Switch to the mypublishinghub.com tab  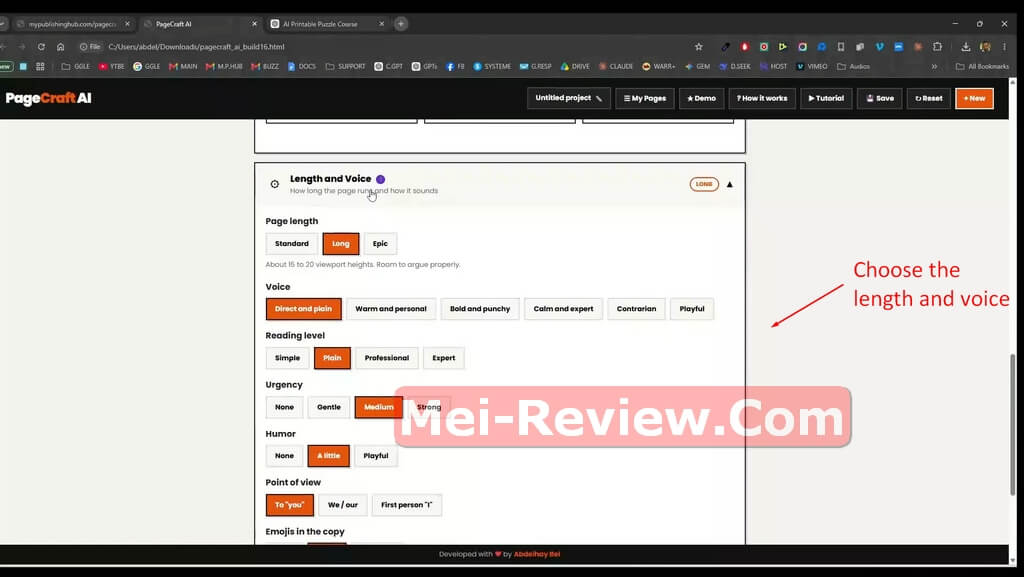(x=72, y=24)
